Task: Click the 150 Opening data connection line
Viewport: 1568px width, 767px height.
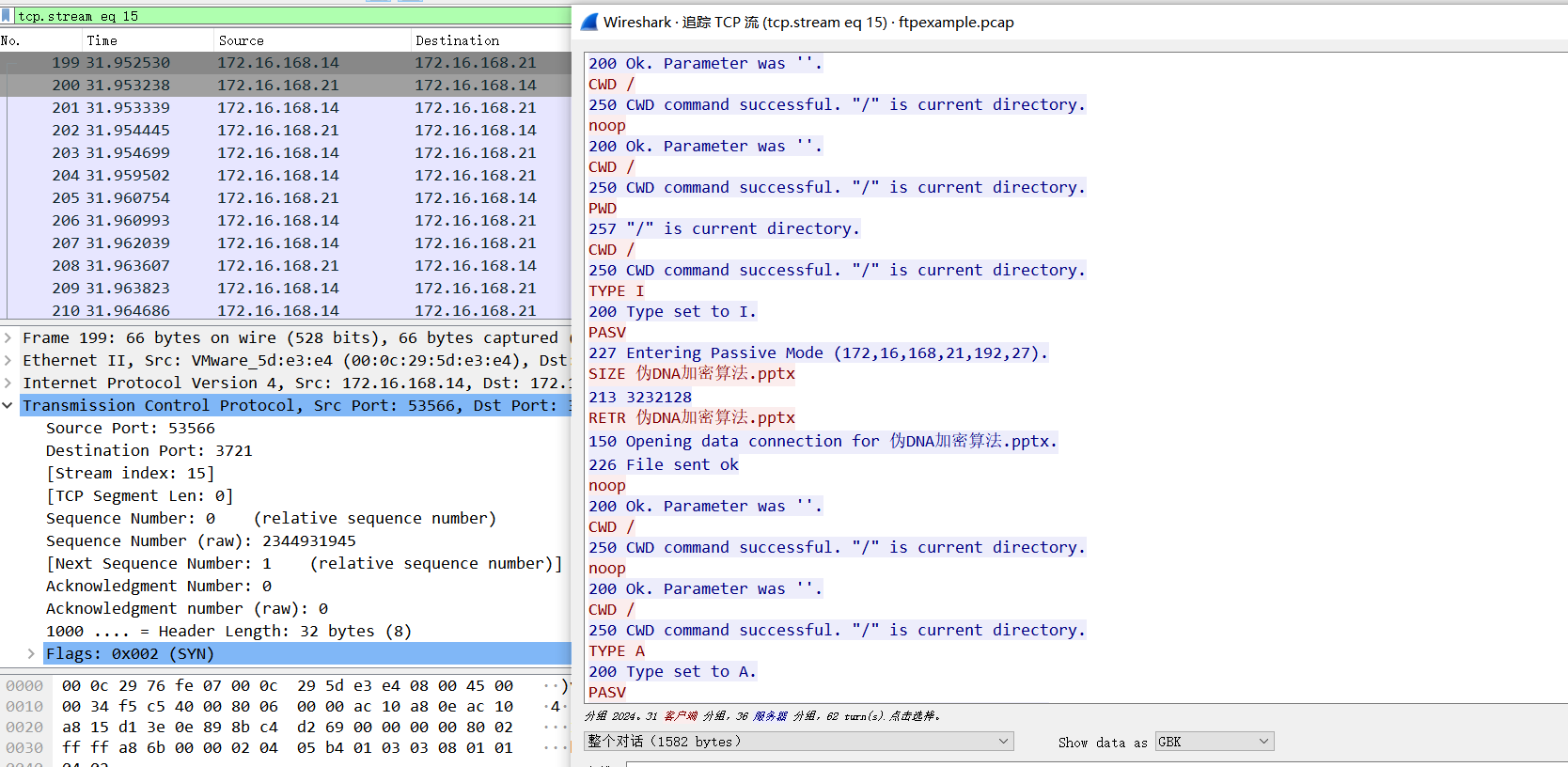Action: coord(823,441)
